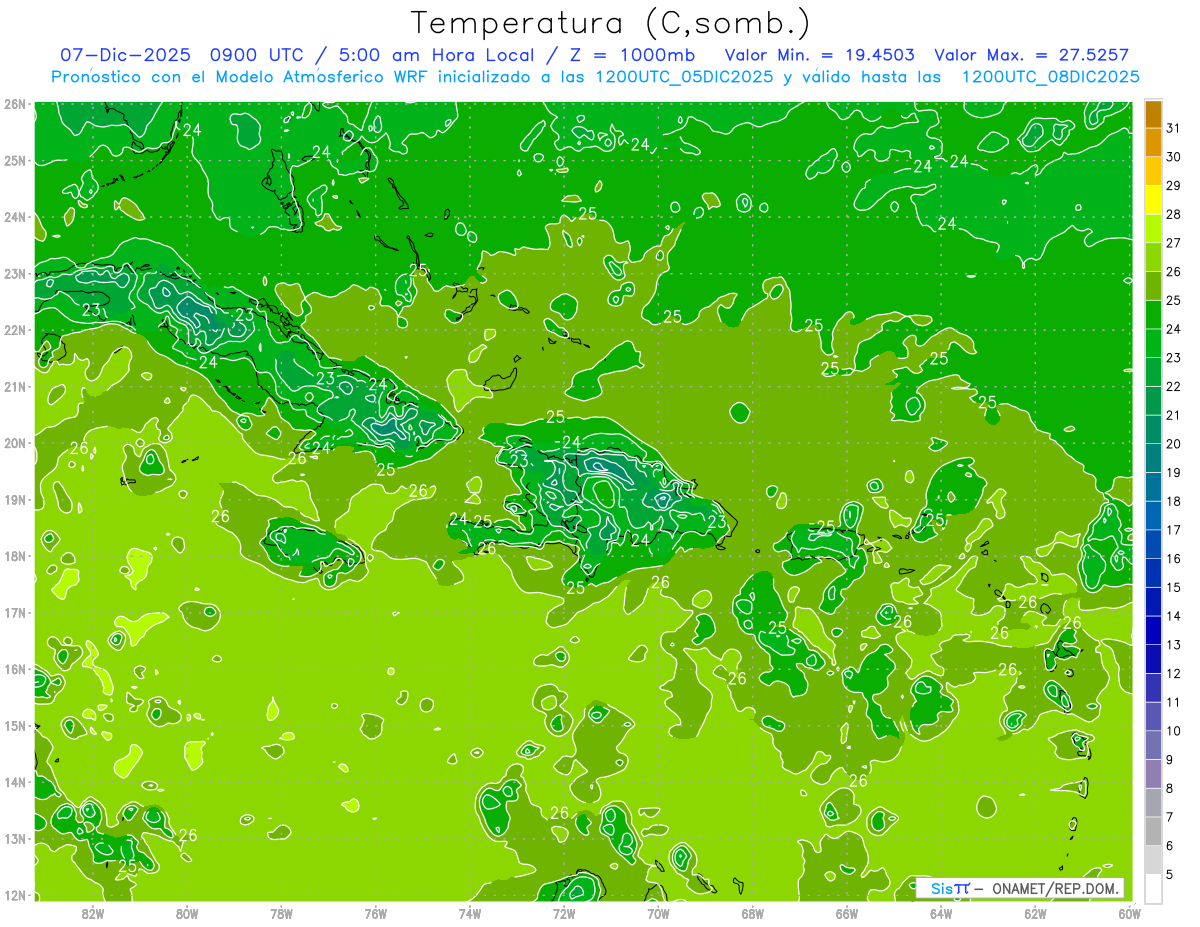Screen dimensions: 1200x927
Task: Click the color scale label 9
Action: click(x=1170, y=759)
